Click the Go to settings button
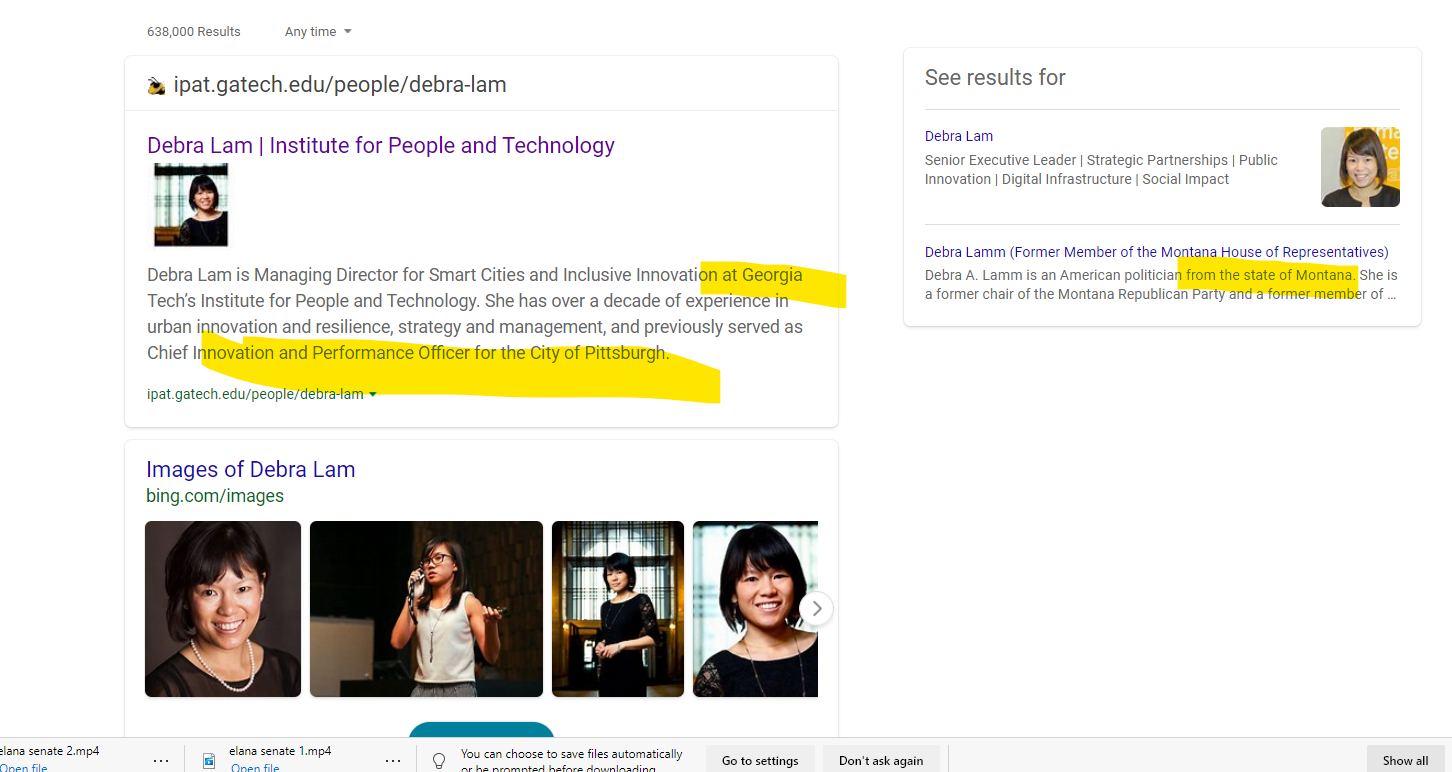The width and height of the screenshot is (1452, 772). pyautogui.click(x=760, y=760)
